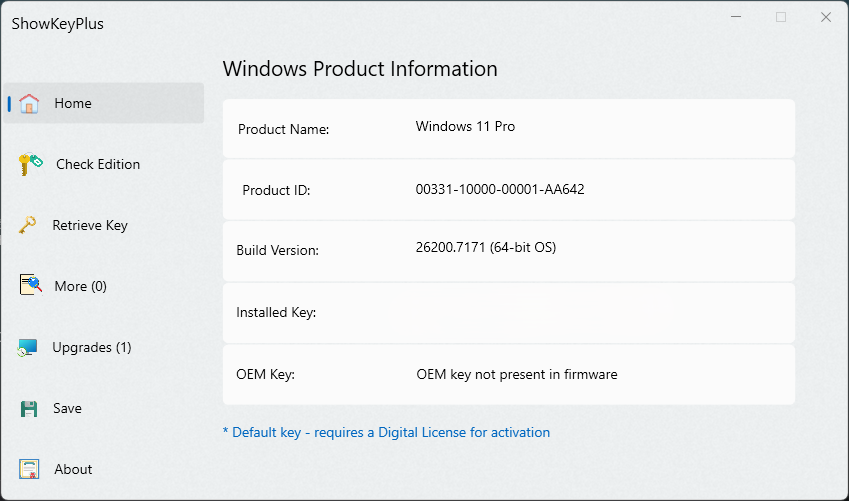Click the More notepad magnifier icon
Image resolution: width=849 pixels, height=501 pixels.
30,284
